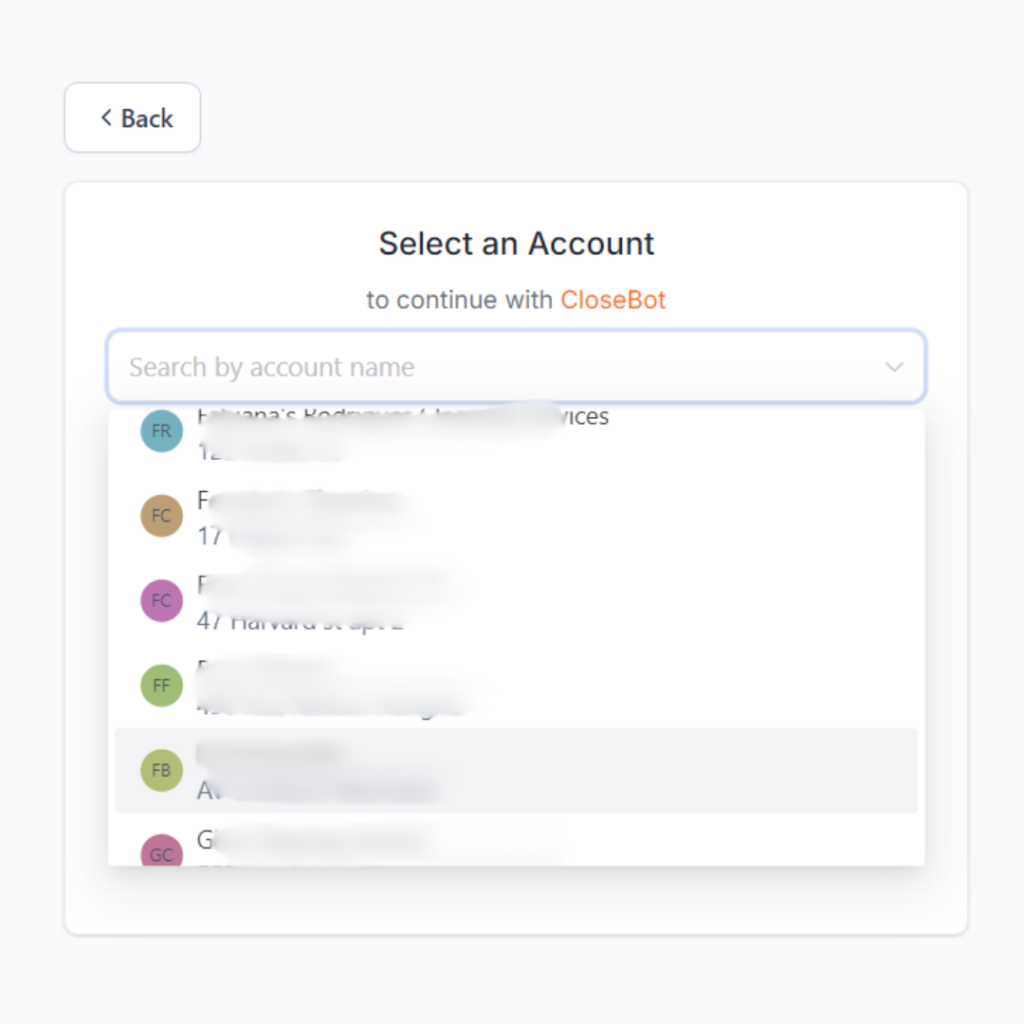The height and width of the screenshot is (1024, 1024).
Task: Choose the account name ending in "vices"
Action: [403, 417]
